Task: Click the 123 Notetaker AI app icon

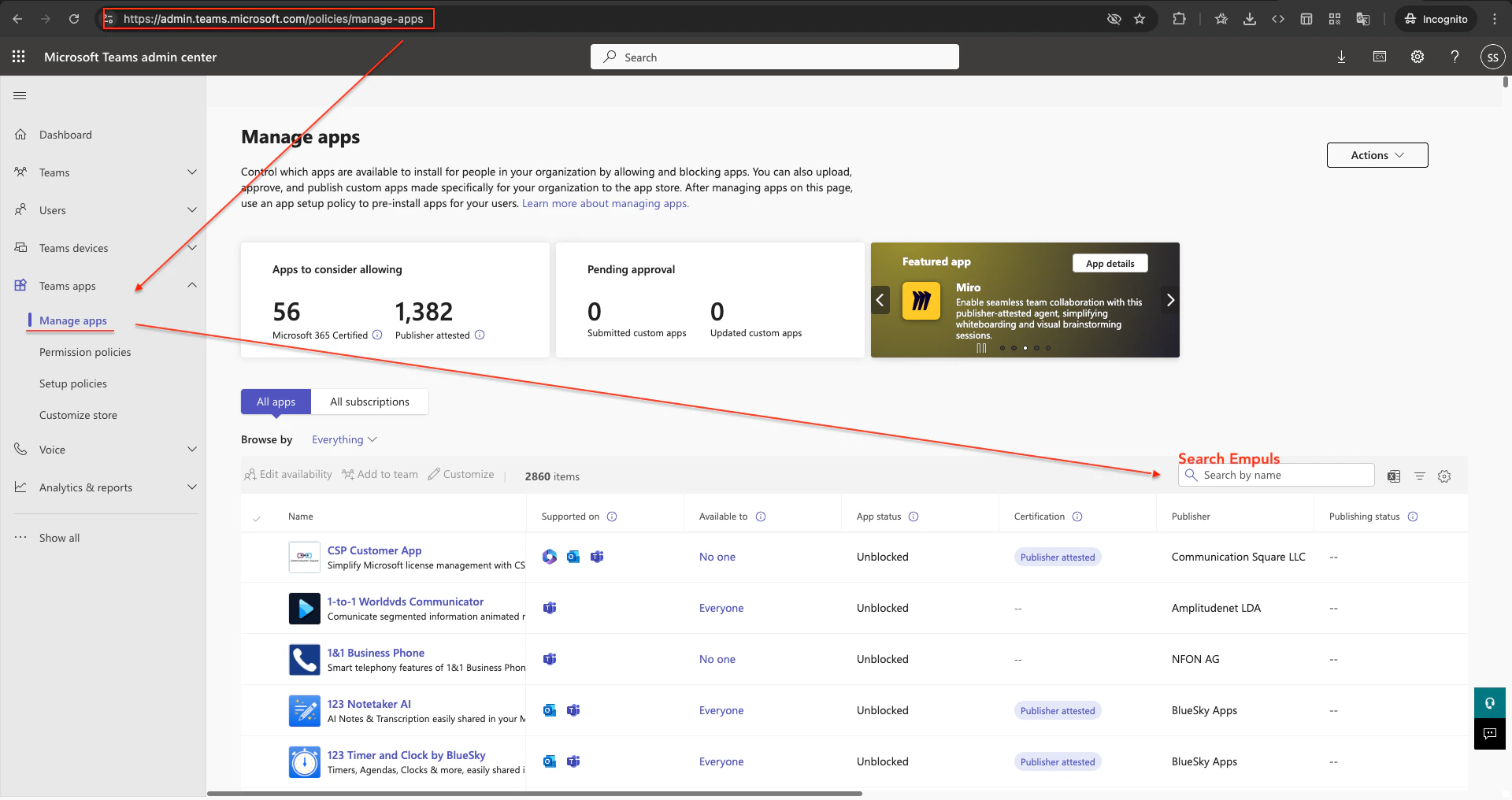Action: tap(305, 710)
